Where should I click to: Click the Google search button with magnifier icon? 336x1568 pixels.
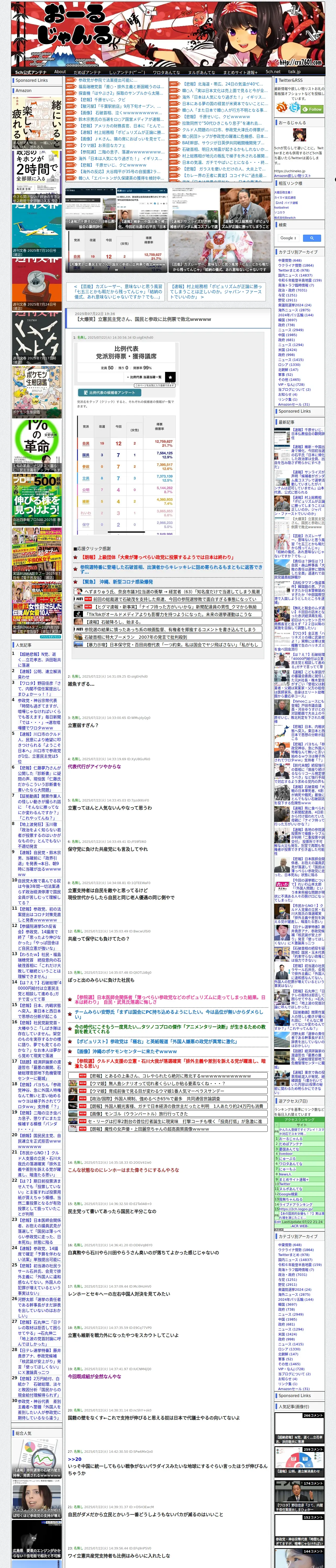pyautogui.click(x=312, y=238)
